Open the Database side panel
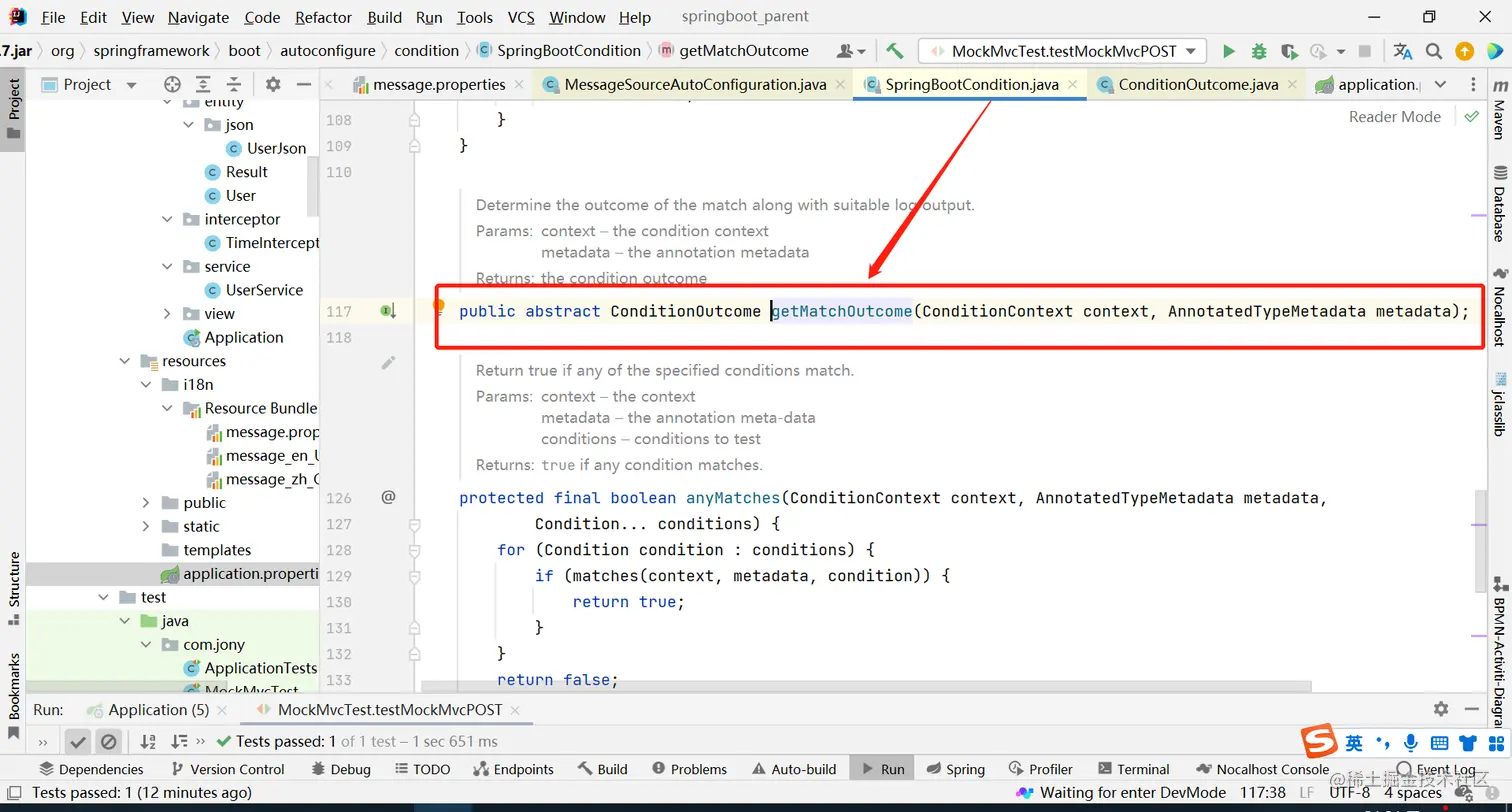Image resolution: width=1512 pixels, height=812 pixels. (1499, 204)
